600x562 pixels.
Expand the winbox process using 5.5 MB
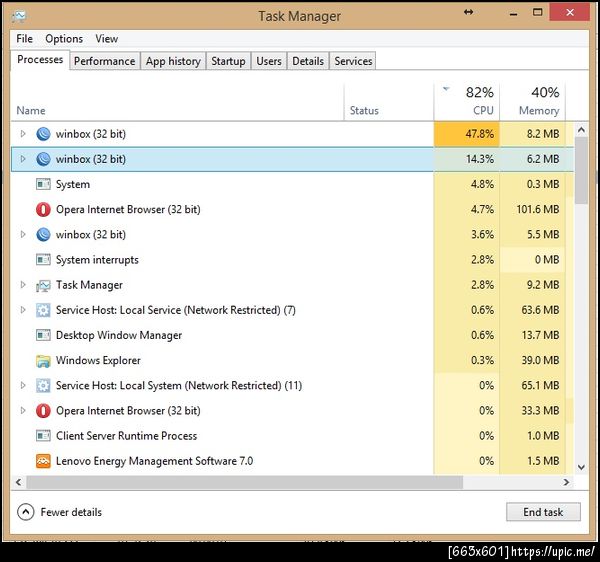(x=23, y=235)
